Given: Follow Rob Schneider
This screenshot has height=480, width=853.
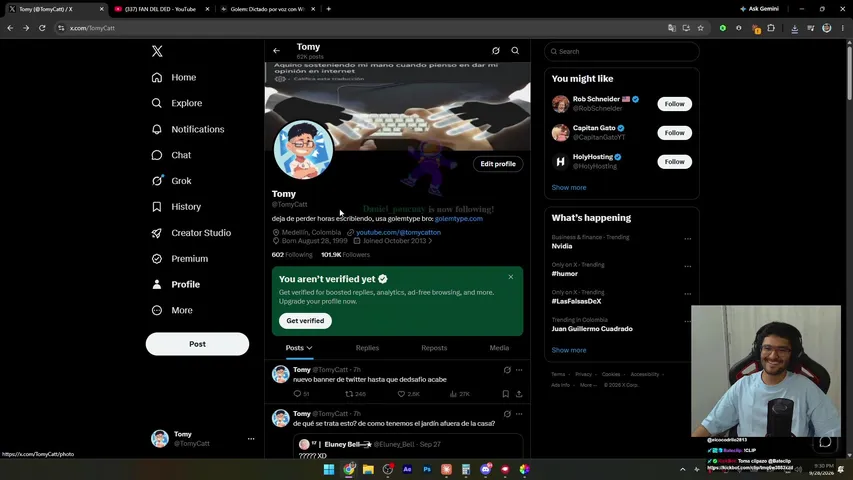Looking at the screenshot, I should (675, 104).
